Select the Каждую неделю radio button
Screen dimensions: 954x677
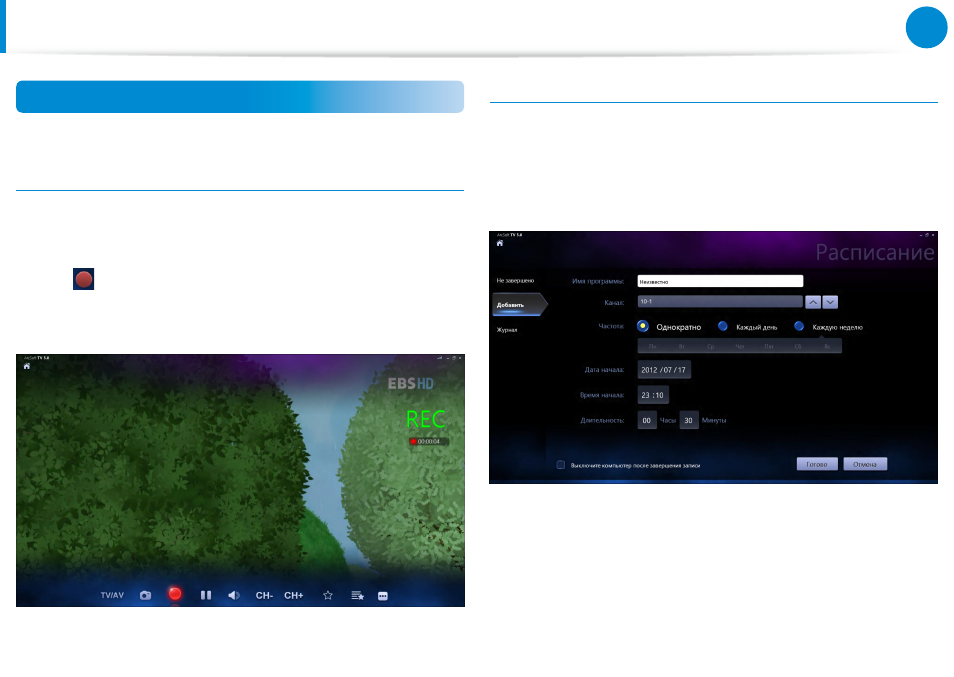tap(799, 326)
